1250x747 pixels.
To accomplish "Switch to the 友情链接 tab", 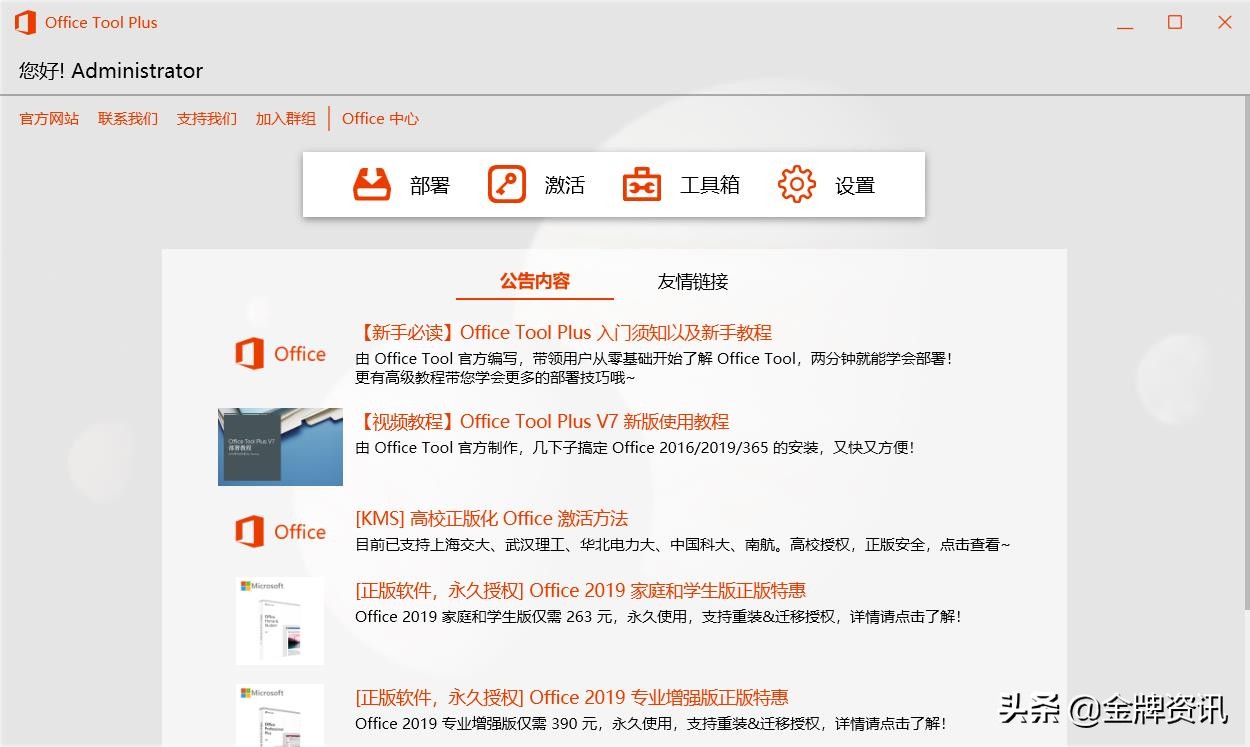I will click(x=693, y=281).
